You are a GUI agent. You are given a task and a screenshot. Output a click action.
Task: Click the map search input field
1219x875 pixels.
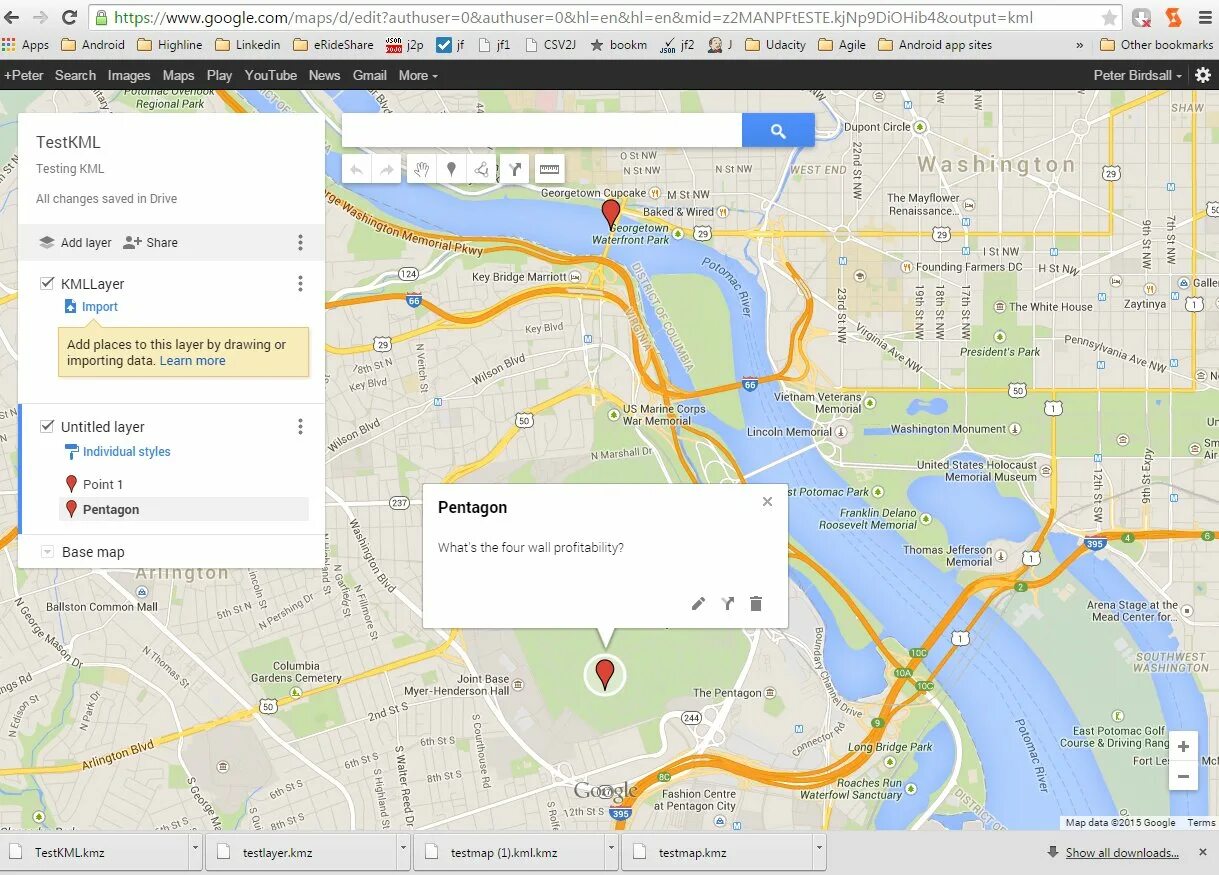(x=542, y=130)
